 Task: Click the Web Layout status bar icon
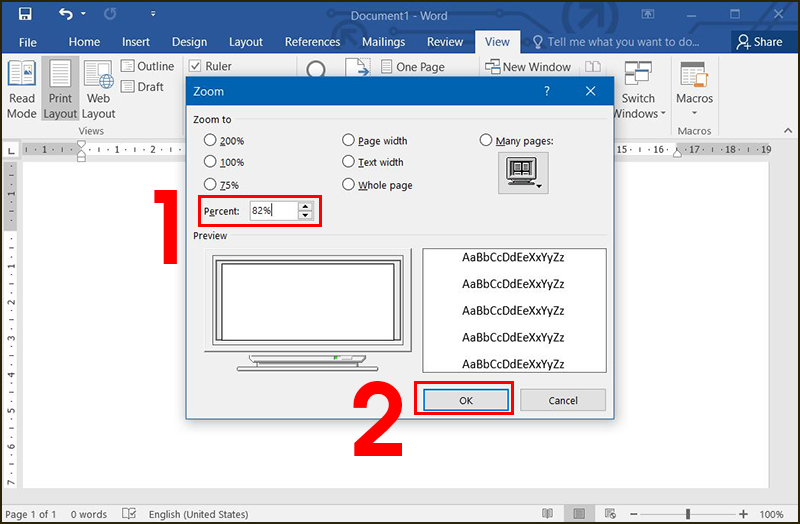[610, 513]
